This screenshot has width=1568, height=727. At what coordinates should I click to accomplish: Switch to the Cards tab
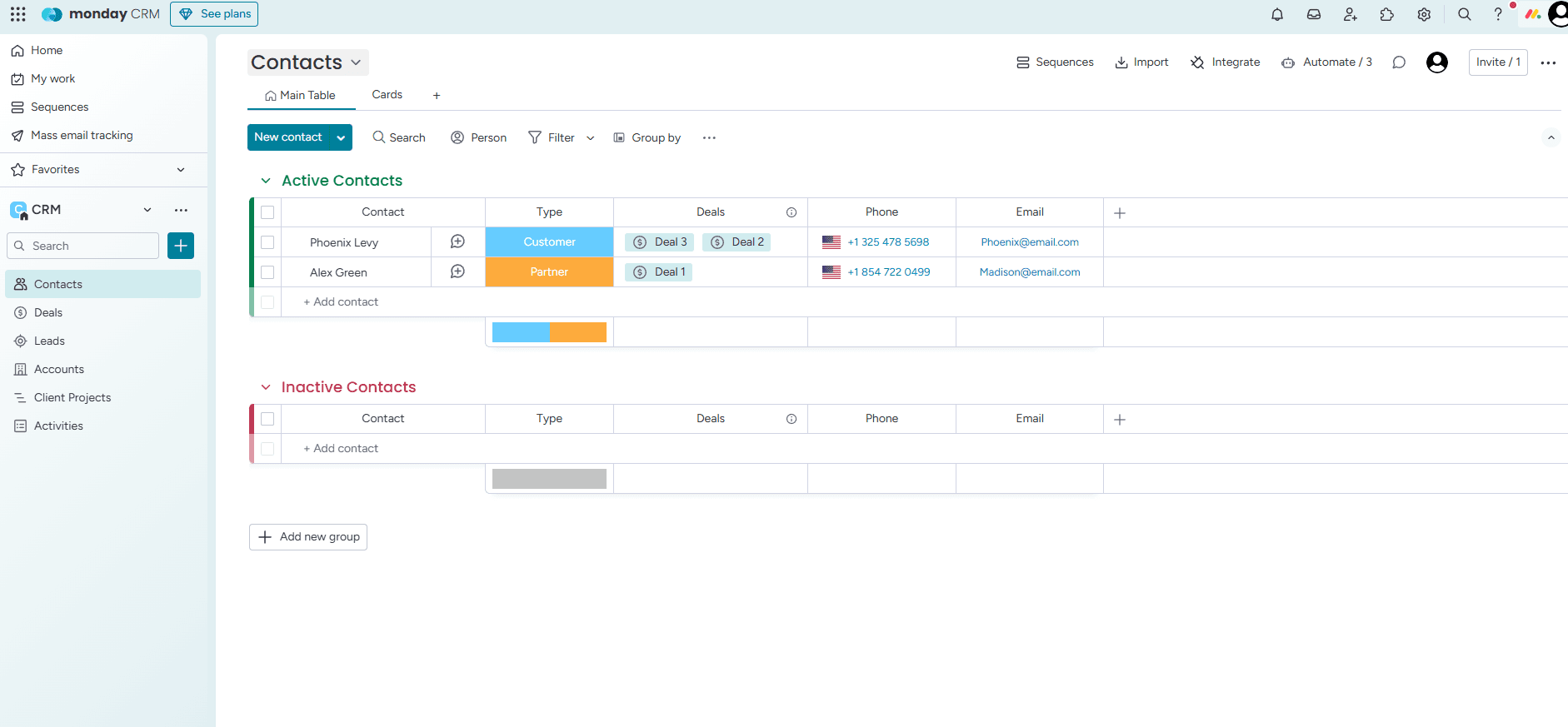387,95
